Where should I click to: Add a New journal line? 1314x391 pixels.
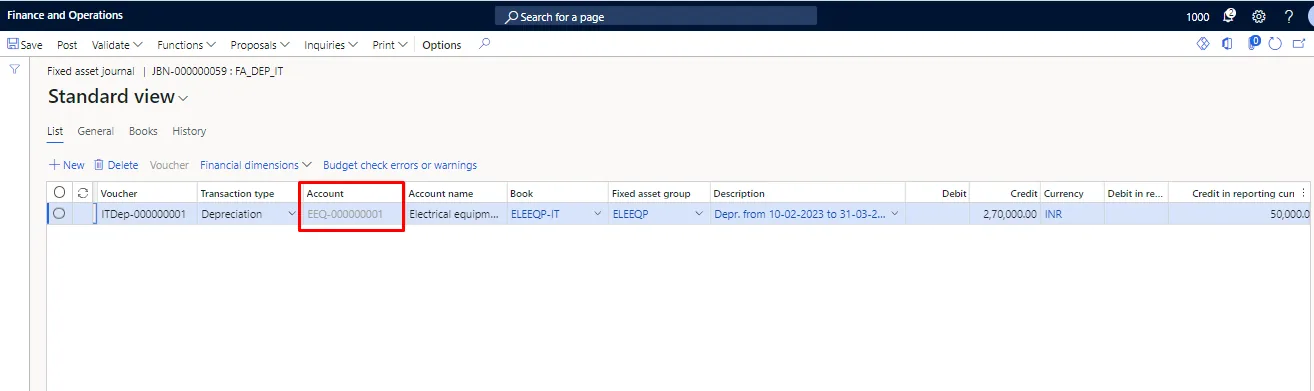click(x=67, y=165)
